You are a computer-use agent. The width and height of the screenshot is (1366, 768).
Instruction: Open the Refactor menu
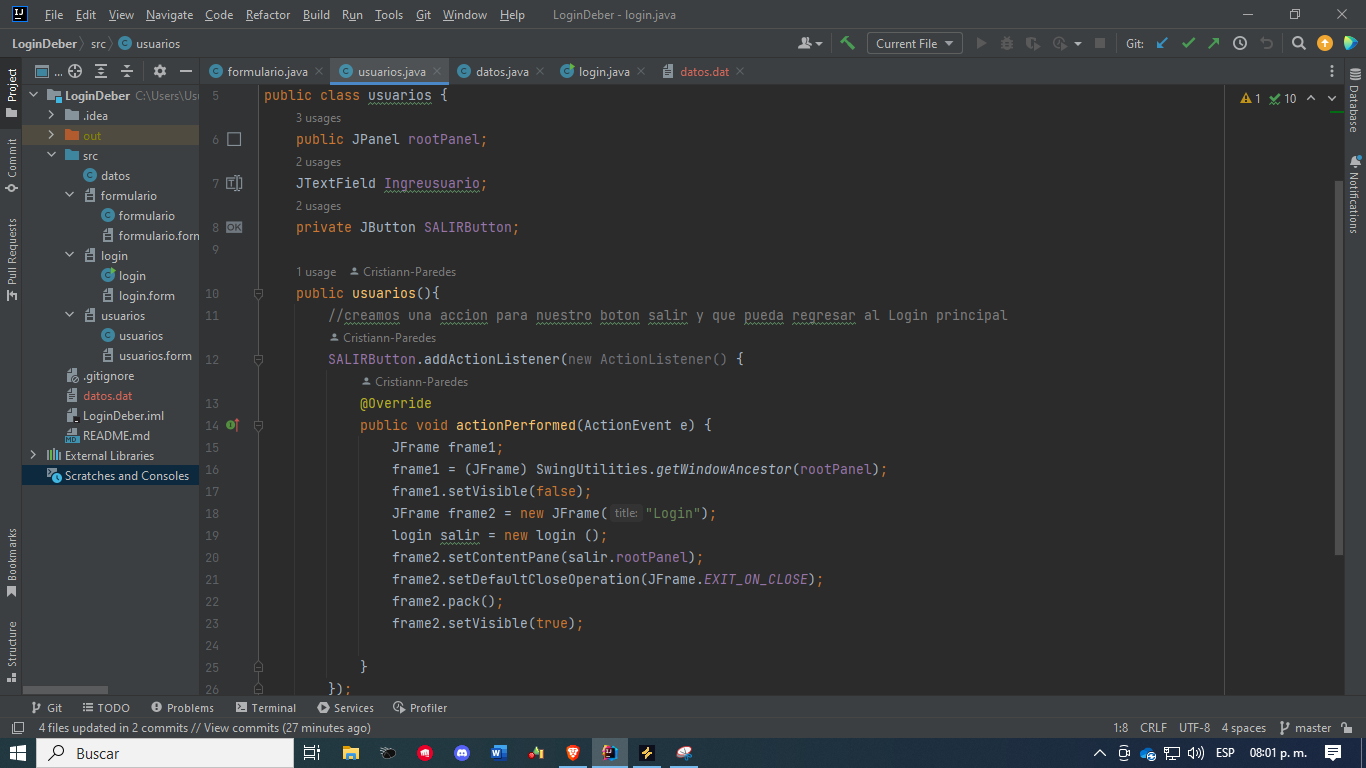point(267,14)
